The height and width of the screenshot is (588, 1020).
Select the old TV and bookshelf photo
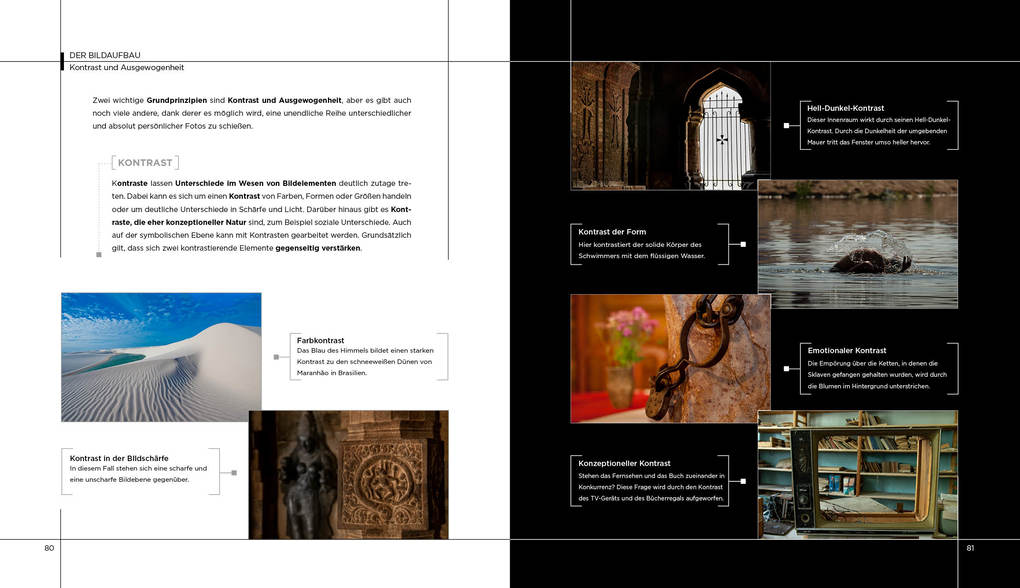click(858, 474)
